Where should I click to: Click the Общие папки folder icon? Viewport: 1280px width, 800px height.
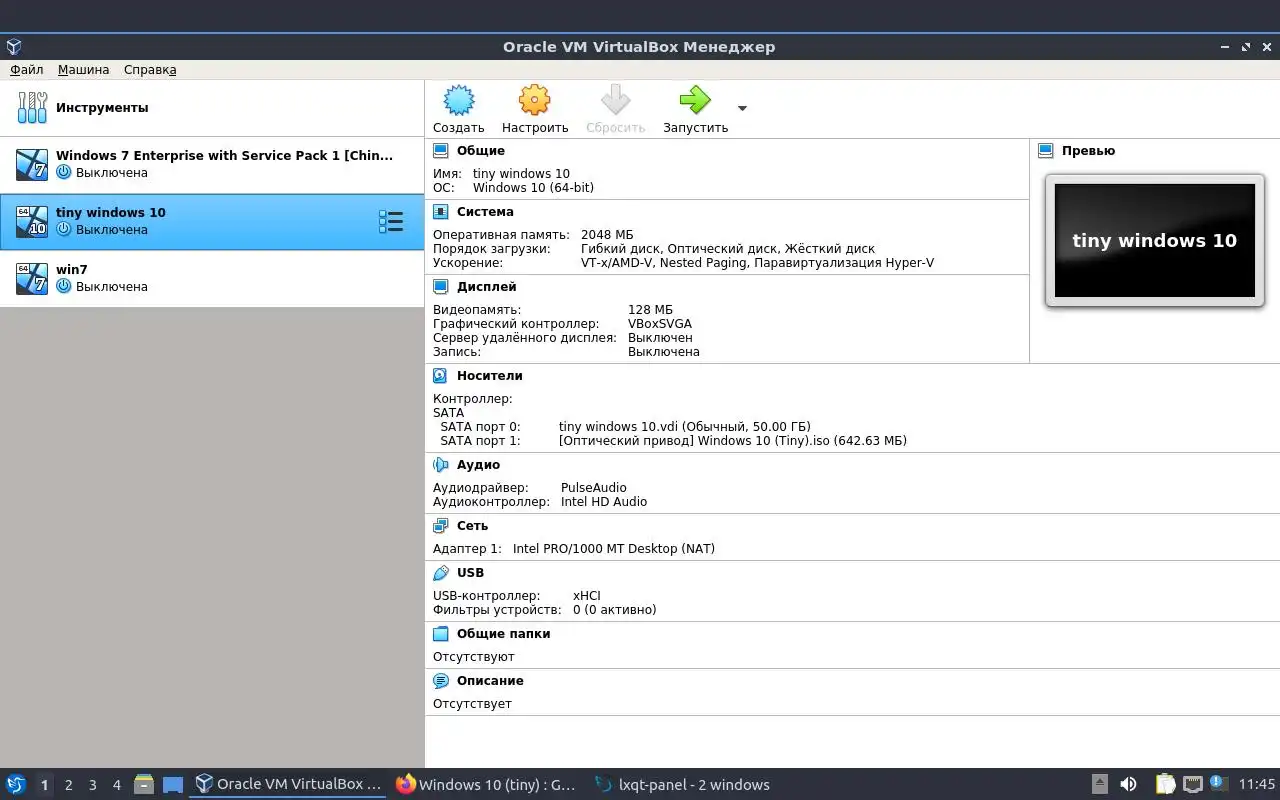(x=441, y=634)
